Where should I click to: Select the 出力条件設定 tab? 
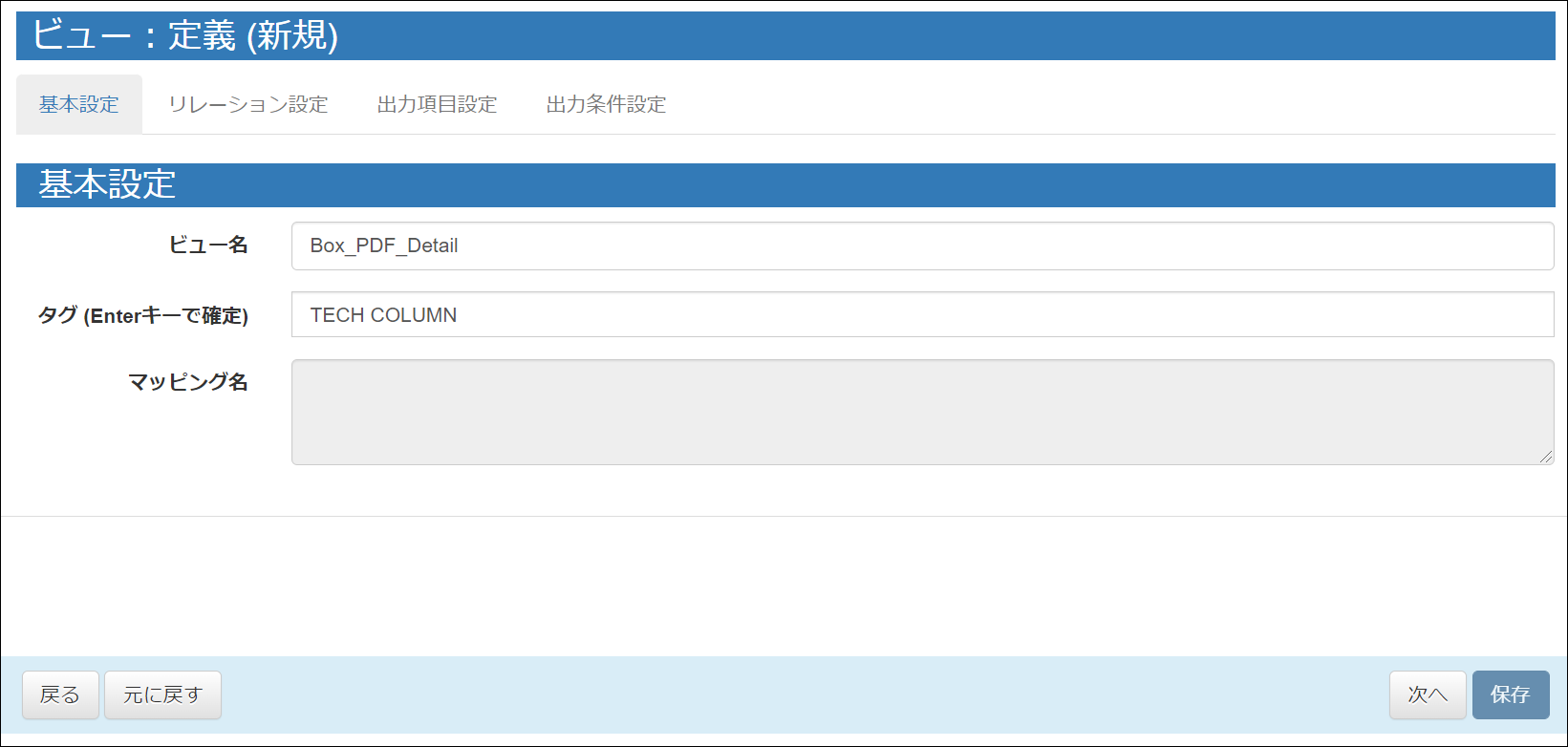point(606,104)
